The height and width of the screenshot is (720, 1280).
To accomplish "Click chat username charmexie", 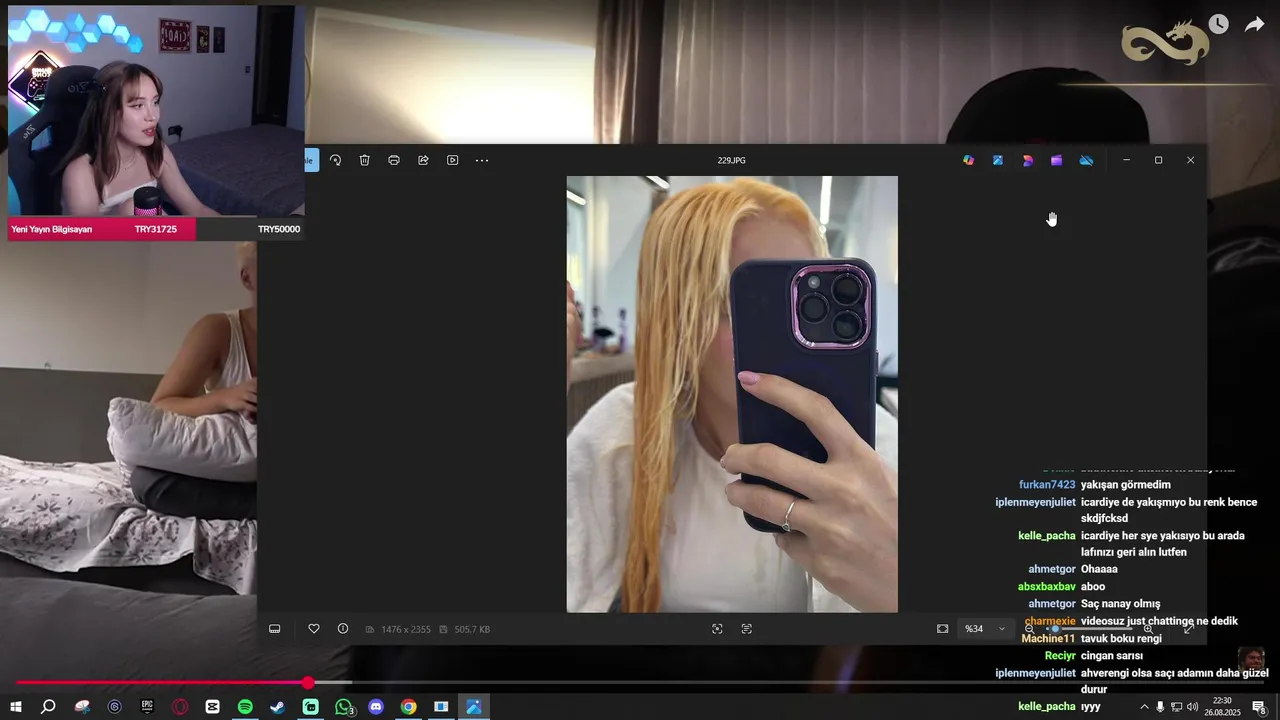I will tap(1050, 621).
